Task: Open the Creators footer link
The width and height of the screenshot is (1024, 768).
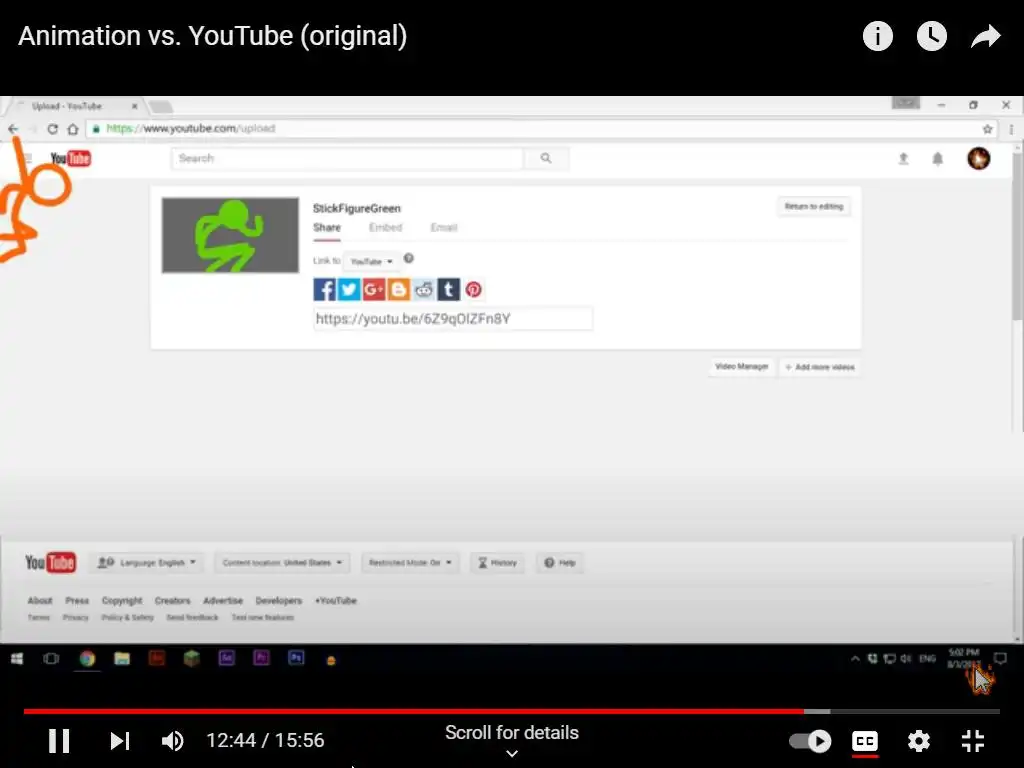Action: [x=172, y=600]
